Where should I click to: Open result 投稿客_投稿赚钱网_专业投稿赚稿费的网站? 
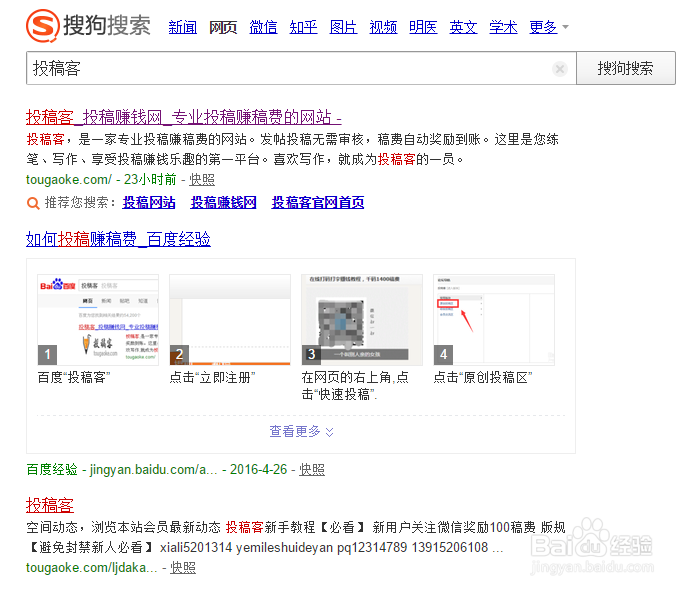coord(184,117)
